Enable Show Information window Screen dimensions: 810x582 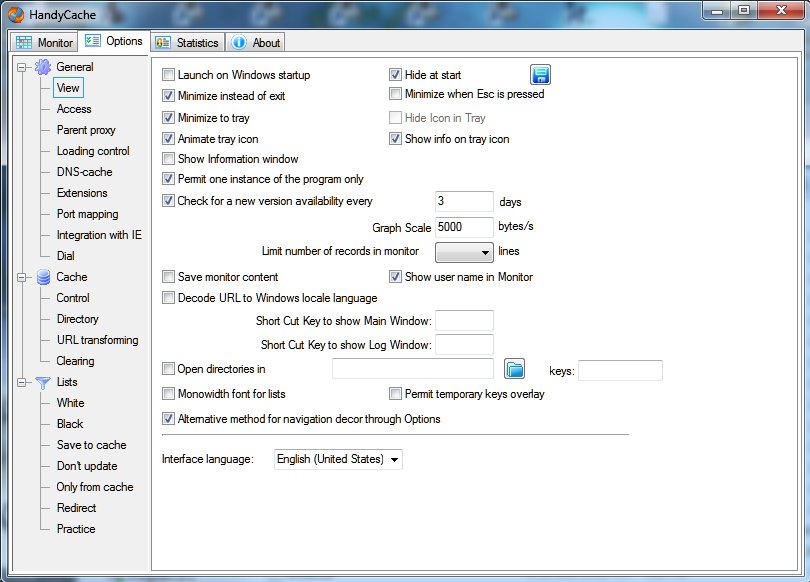168,159
